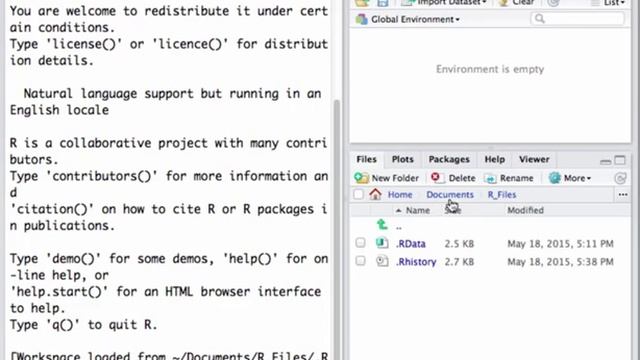Click the Rename button label
640x360 pixels.
point(516,178)
